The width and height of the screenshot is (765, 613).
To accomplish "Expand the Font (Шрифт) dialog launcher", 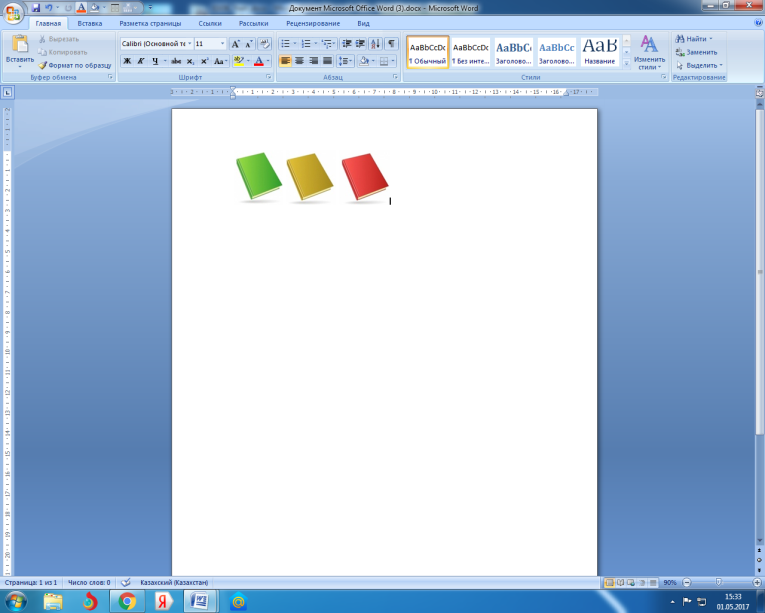I will [x=268, y=77].
